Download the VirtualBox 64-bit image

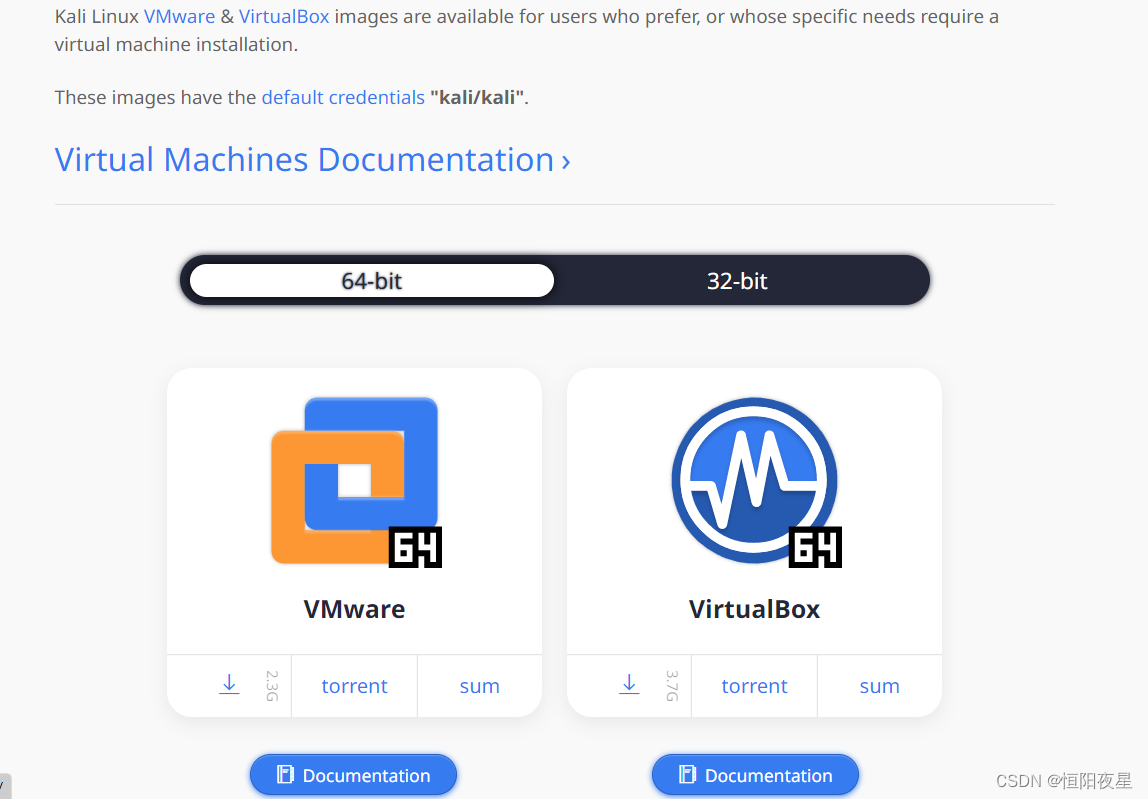tap(629, 685)
